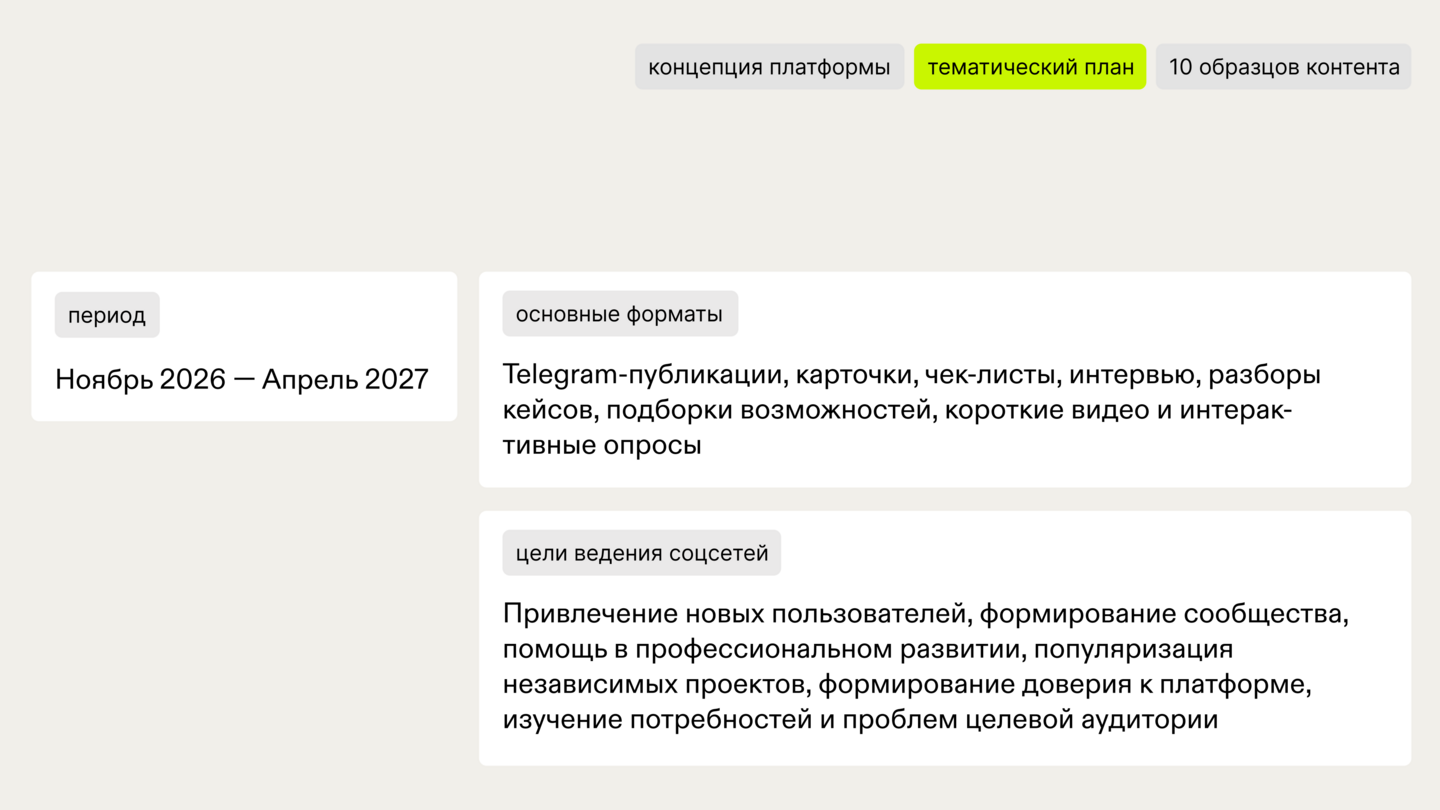
Task: Click «независимых проектов» in the goals text
Action: (657, 685)
